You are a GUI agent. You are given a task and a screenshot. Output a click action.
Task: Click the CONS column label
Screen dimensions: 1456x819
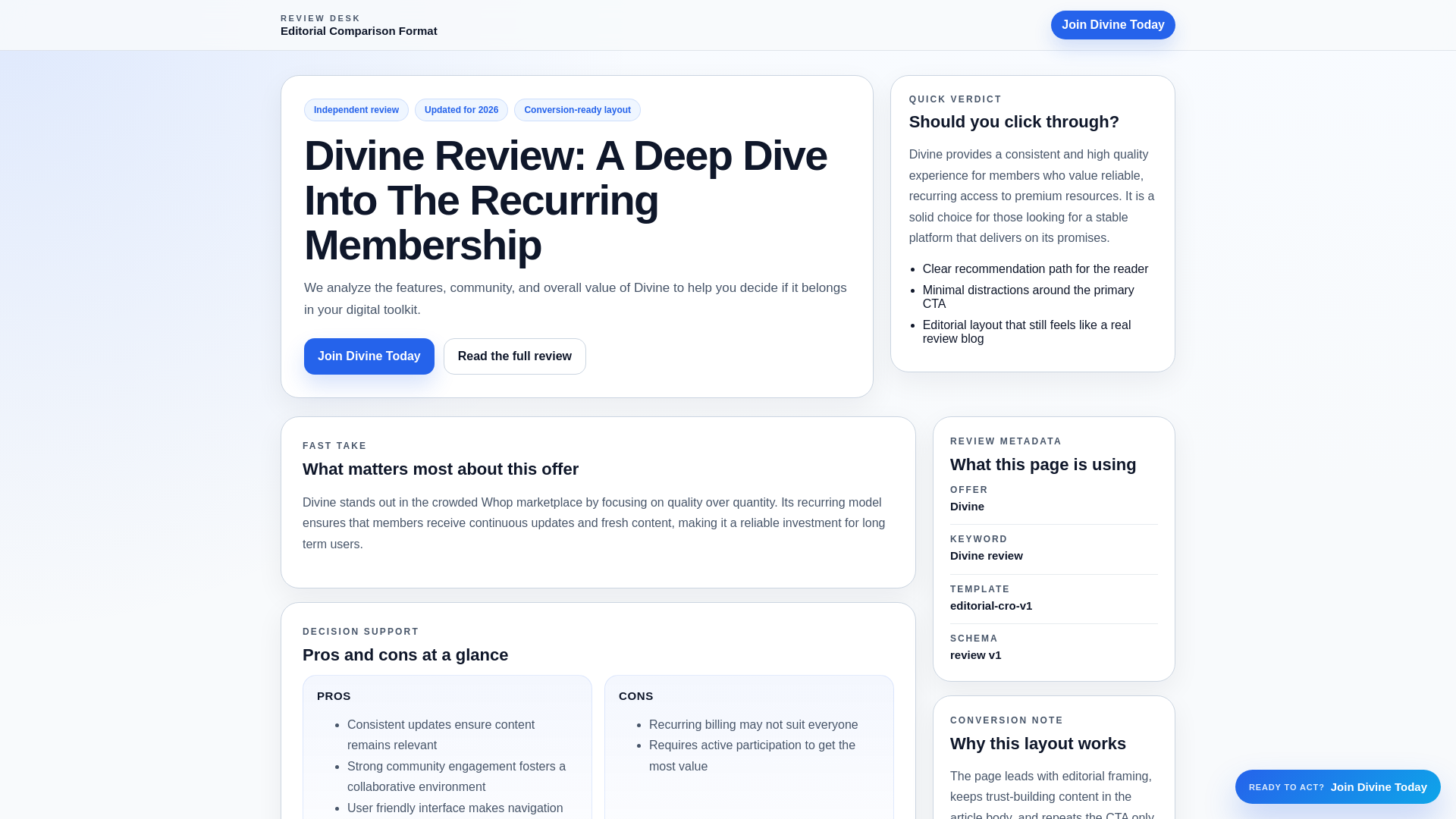coord(635,696)
